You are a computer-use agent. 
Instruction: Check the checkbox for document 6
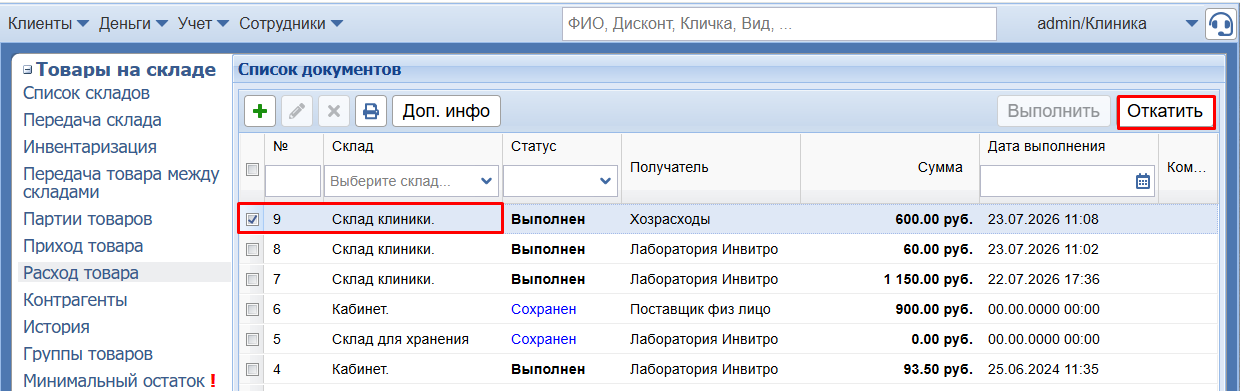point(253,309)
